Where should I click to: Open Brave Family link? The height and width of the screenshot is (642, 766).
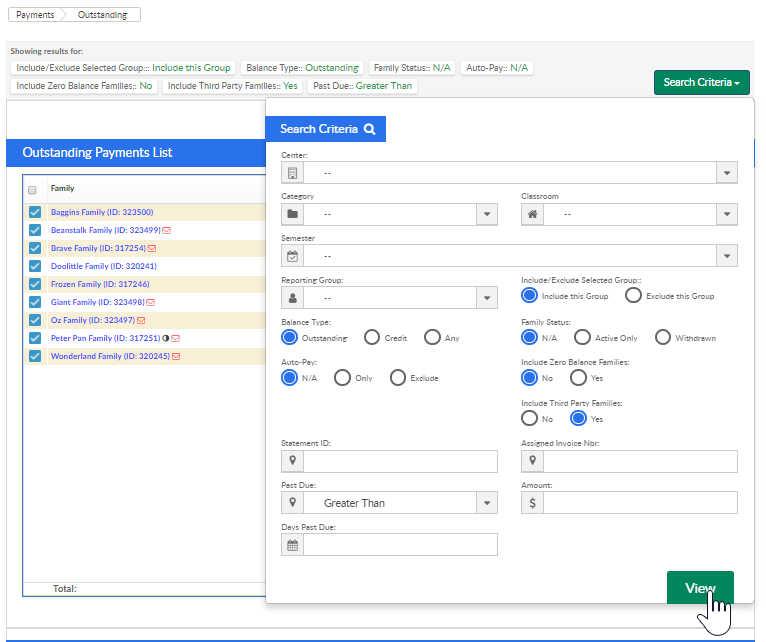(98, 248)
